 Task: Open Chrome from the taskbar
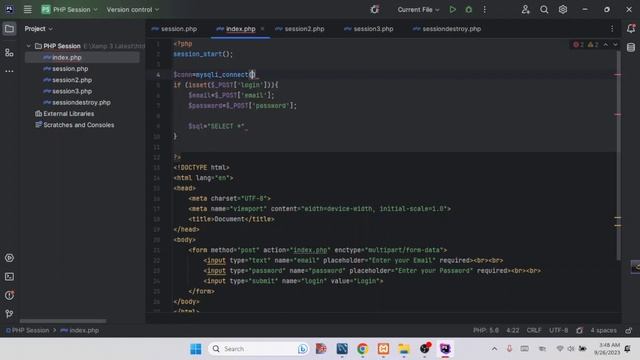tap(362, 349)
